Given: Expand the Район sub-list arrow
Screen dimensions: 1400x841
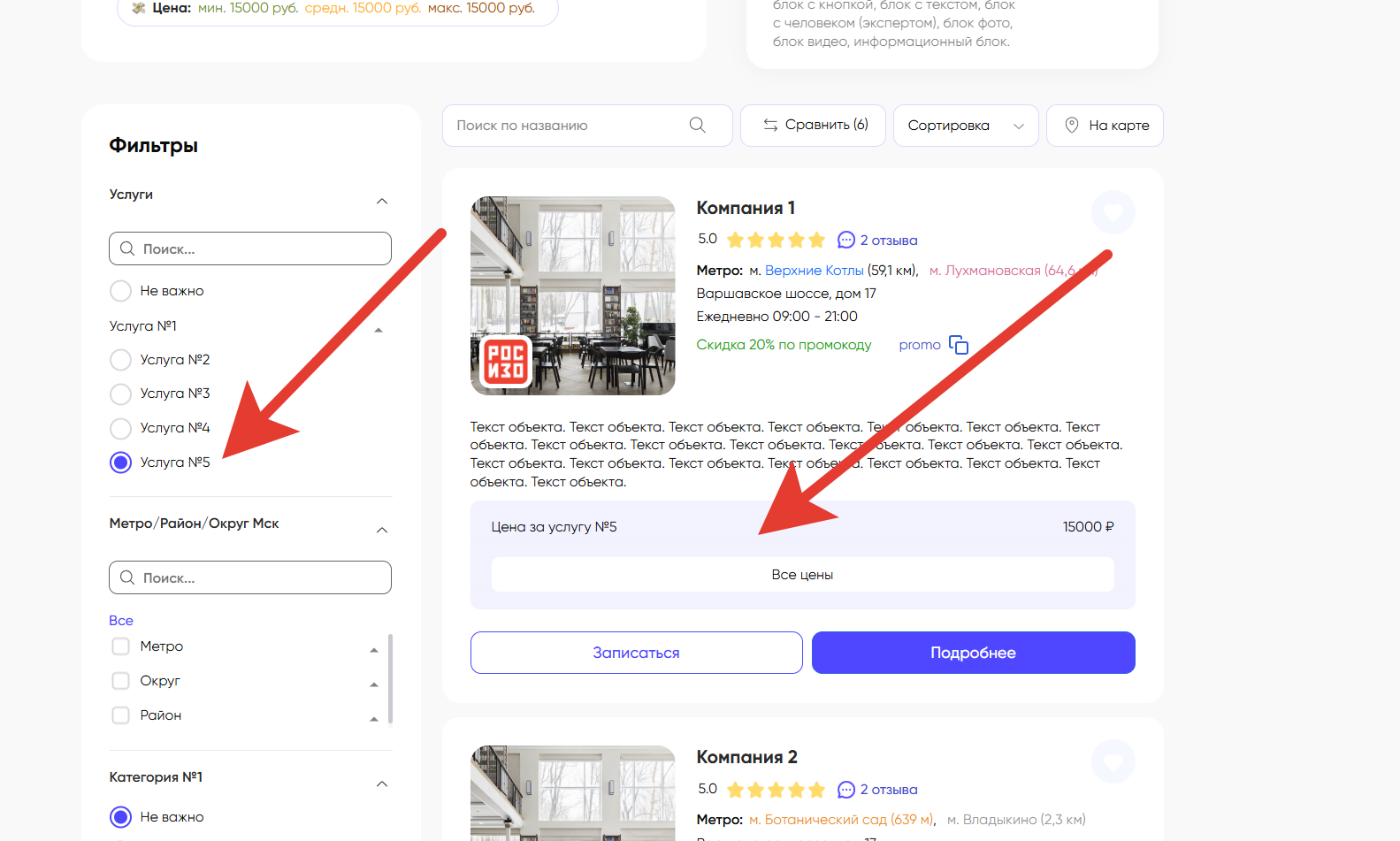Looking at the screenshot, I should click(374, 719).
